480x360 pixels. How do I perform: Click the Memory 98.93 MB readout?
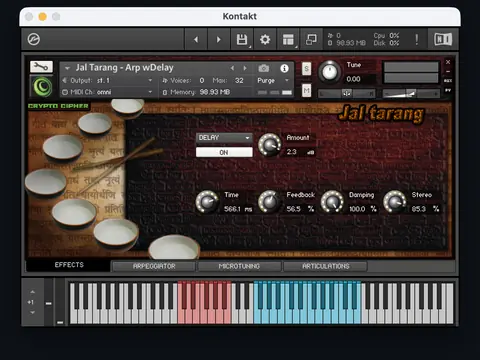pyautogui.click(x=196, y=92)
